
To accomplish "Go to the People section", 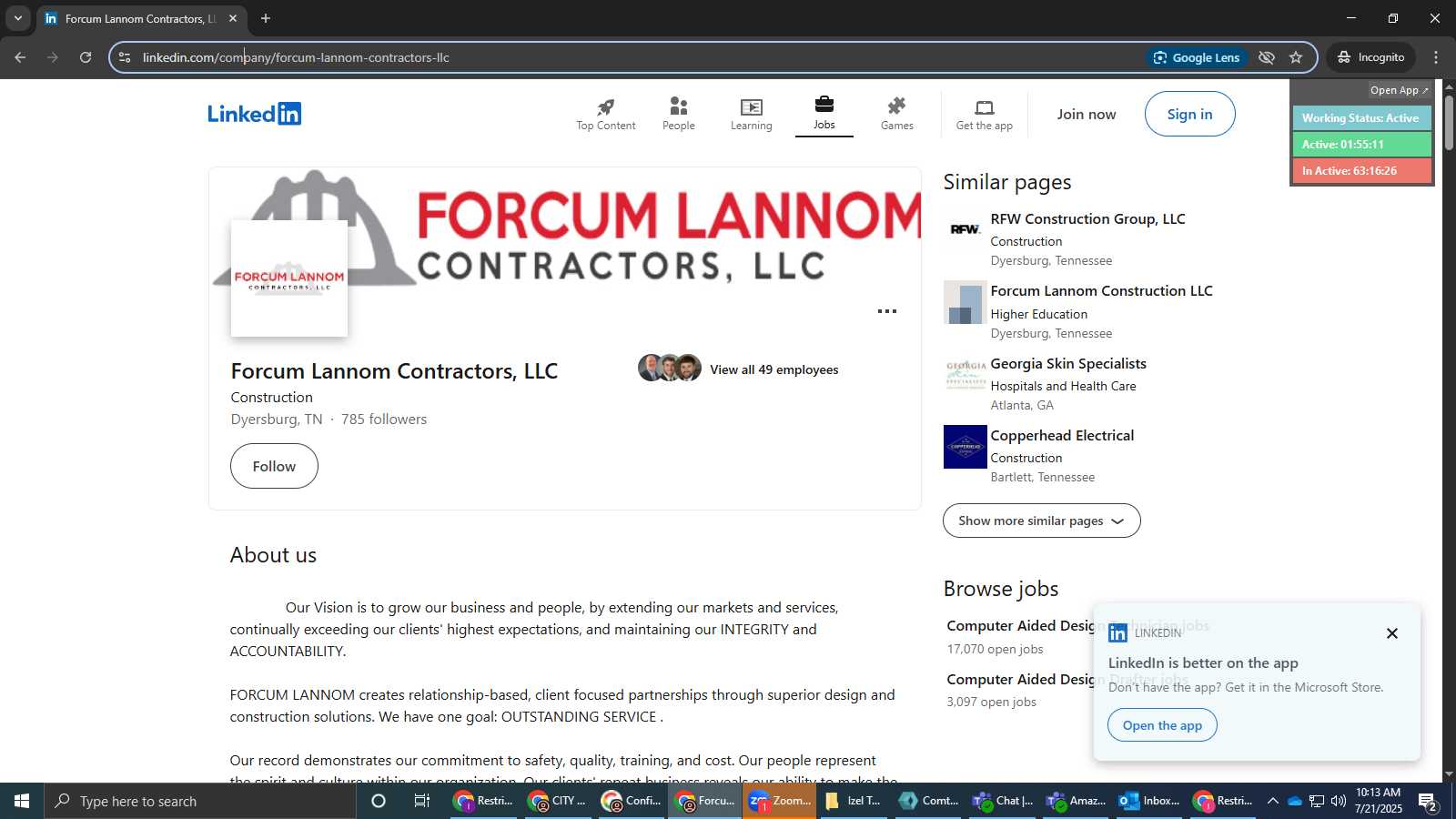I will [x=678, y=114].
